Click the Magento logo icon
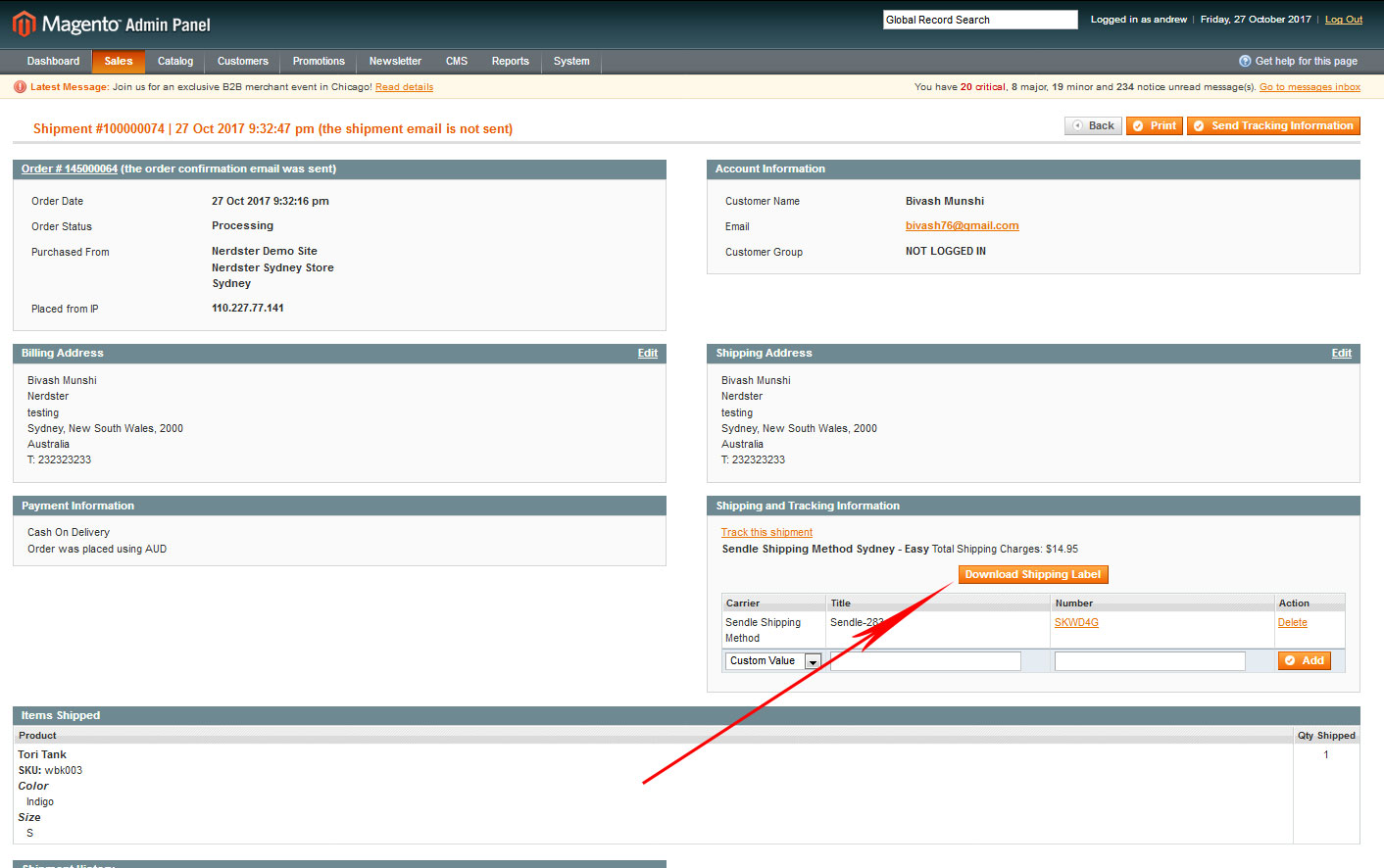This screenshot has height=868, width=1384. tap(24, 24)
